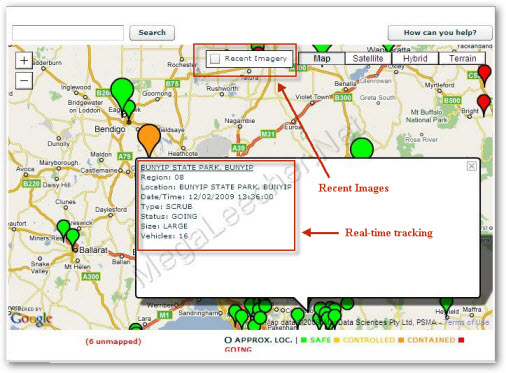The width and height of the screenshot is (506, 373).
Task: Click the red marker near Myrtleford
Action: pyautogui.click(x=484, y=75)
